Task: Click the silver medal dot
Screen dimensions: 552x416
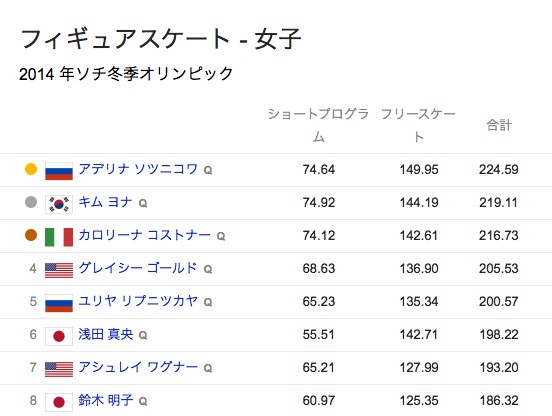Action: pos(31,202)
